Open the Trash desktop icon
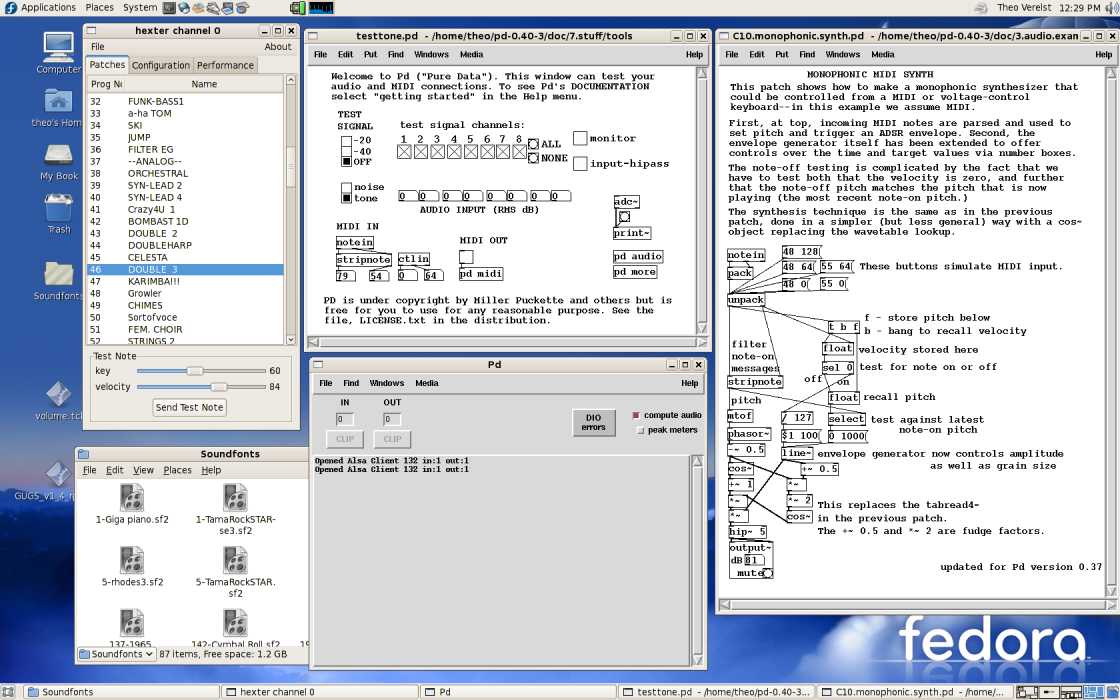1120x700 pixels. [x=59, y=208]
